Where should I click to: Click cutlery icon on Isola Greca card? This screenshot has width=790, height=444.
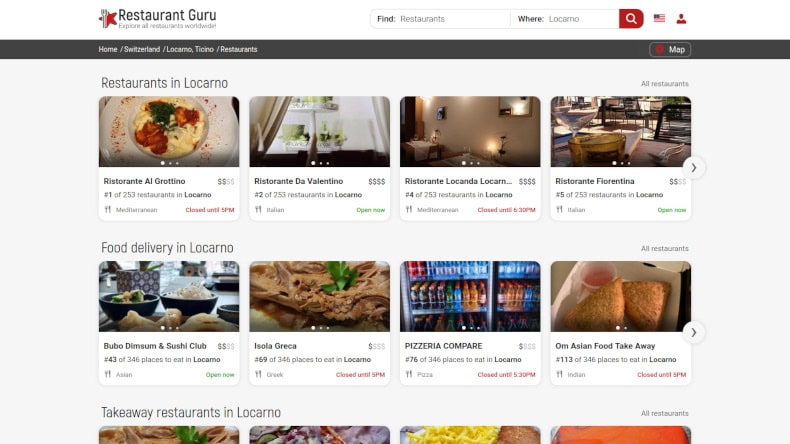258,374
